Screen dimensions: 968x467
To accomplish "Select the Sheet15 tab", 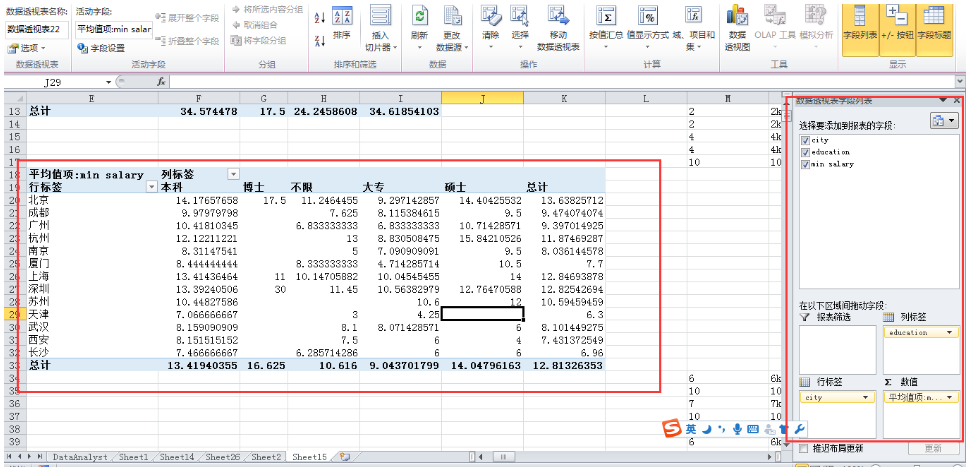I will tap(309, 457).
